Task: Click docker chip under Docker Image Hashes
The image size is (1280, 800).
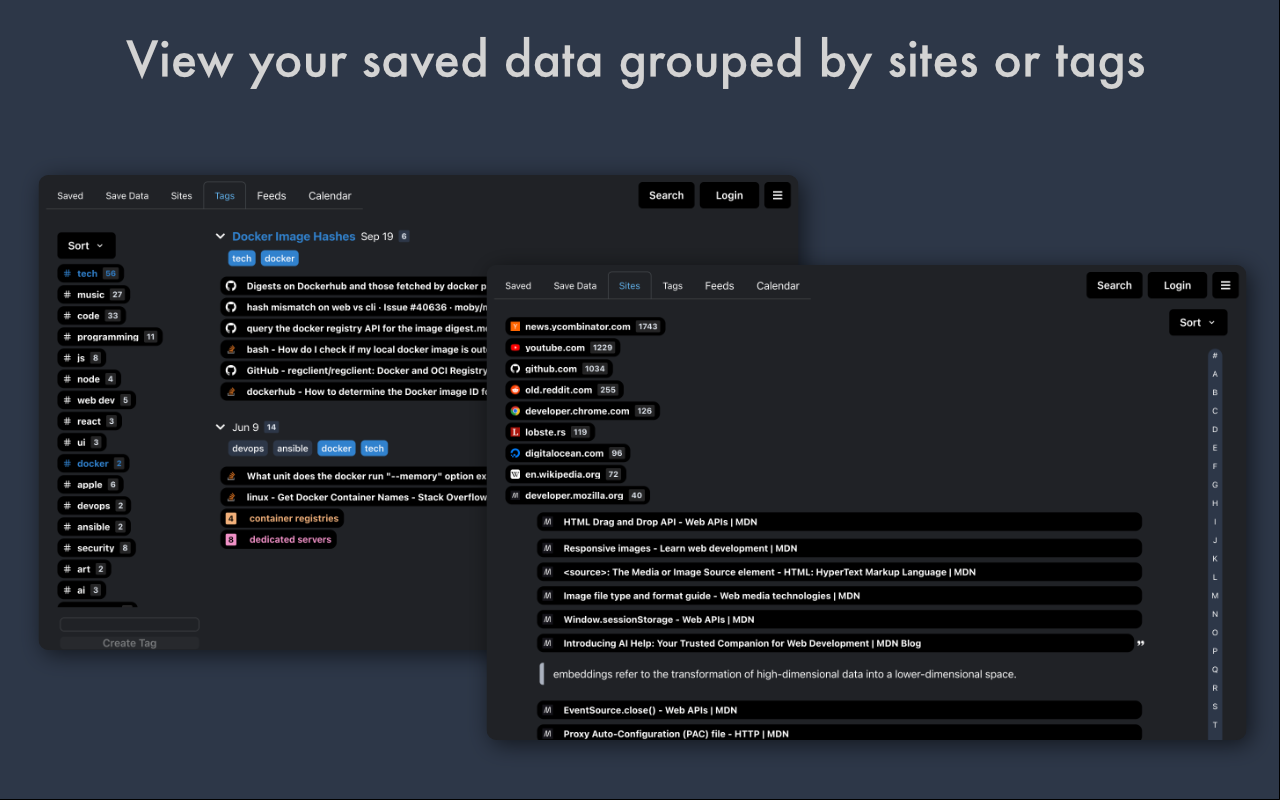Action: coord(280,258)
